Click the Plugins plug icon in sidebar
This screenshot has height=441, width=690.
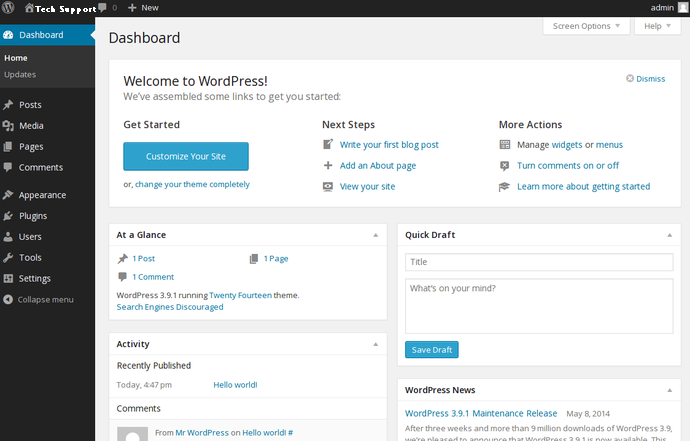coord(8,216)
